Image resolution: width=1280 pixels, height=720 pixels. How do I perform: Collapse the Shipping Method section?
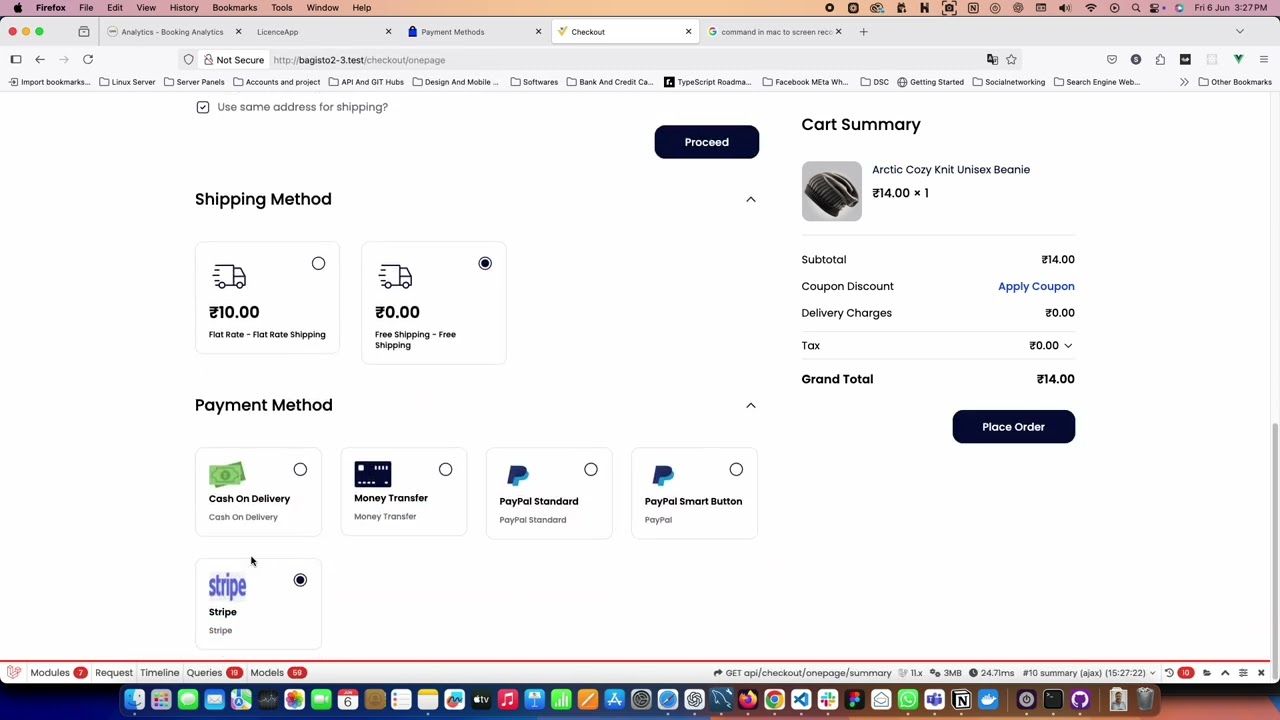[x=751, y=199]
